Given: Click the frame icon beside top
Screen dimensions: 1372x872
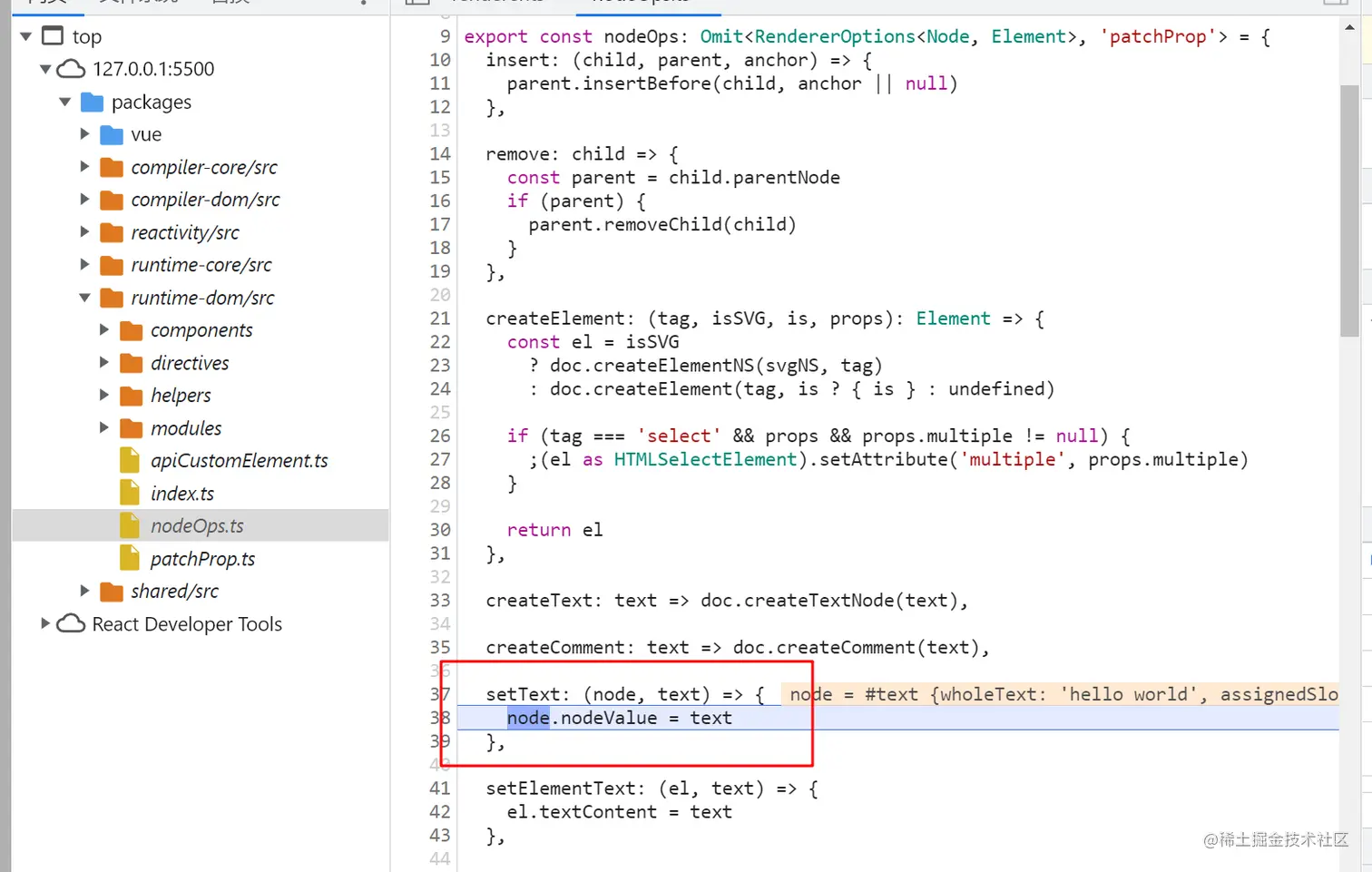Looking at the screenshot, I should [x=54, y=36].
